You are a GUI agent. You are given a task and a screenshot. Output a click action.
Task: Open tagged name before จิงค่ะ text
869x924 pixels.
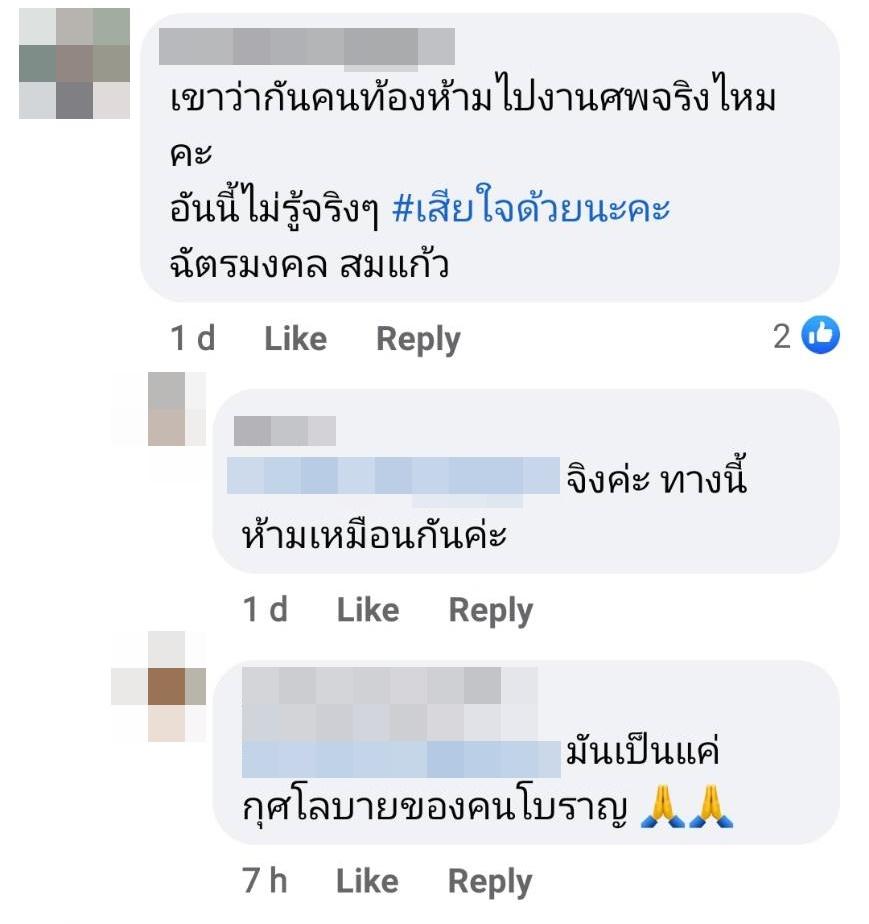(x=393, y=476)
